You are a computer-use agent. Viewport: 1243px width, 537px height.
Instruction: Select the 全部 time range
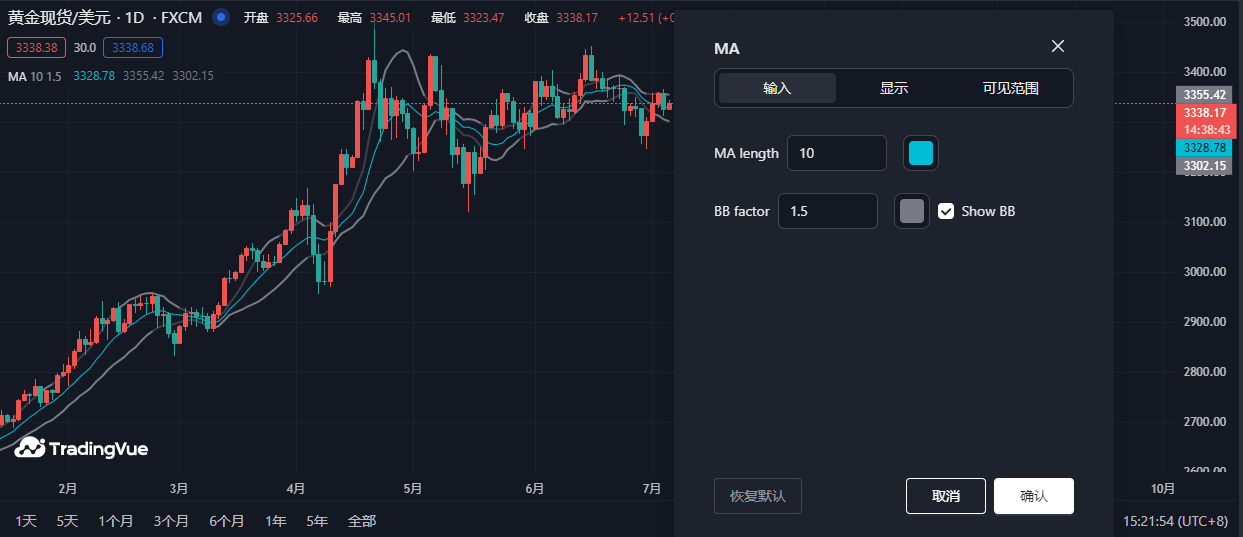pos(361,521)
